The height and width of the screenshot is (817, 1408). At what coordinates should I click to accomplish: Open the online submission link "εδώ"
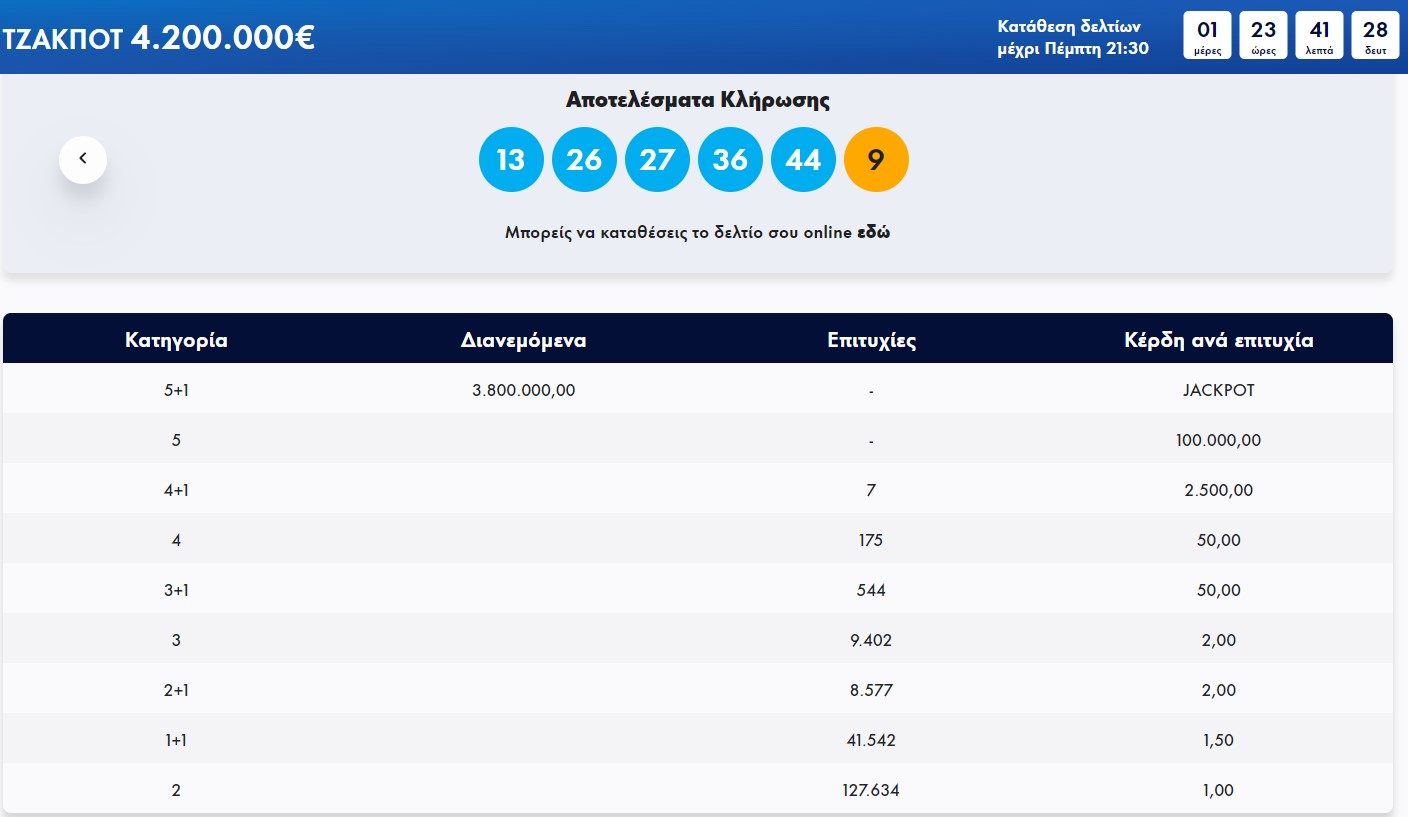tap(874, 233)
